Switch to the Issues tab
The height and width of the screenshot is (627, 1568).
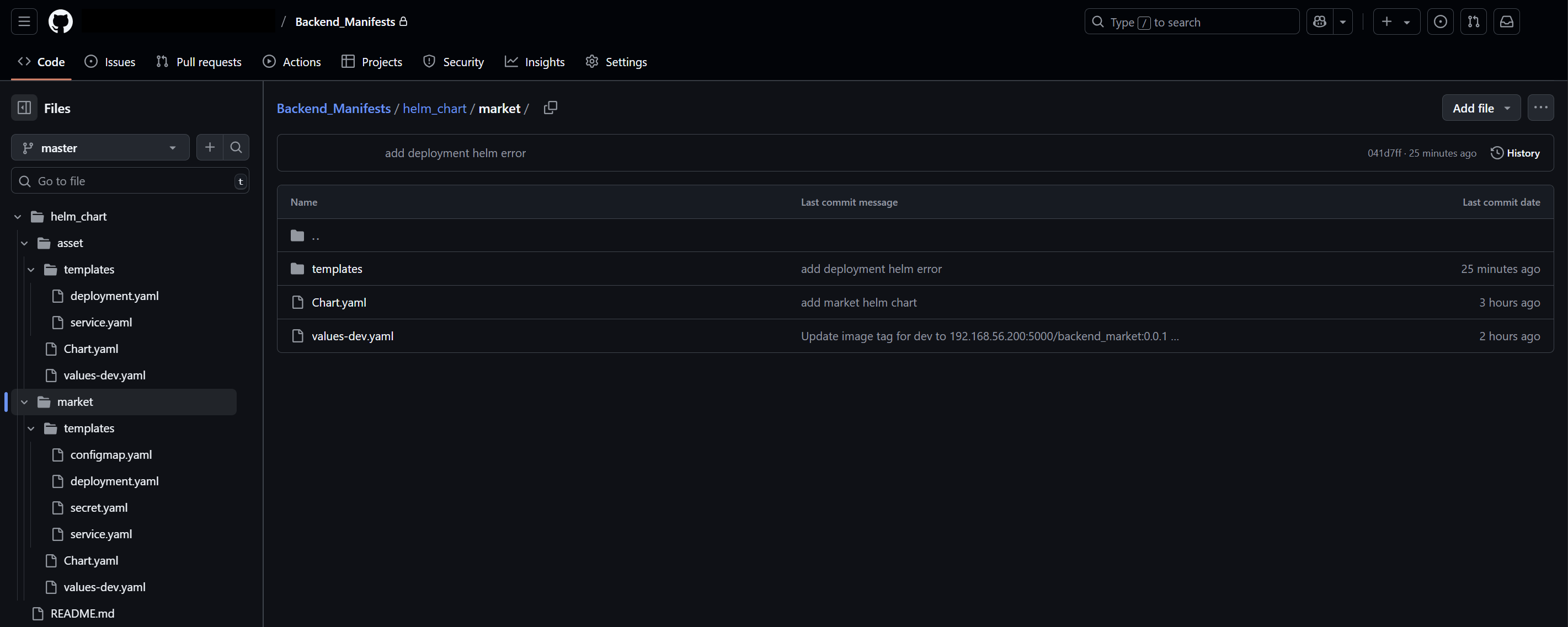point(110,62)
